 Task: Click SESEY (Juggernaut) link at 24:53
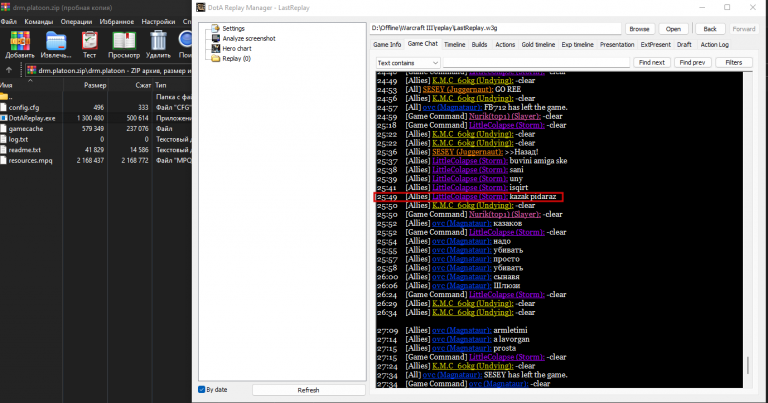[457, 90]
